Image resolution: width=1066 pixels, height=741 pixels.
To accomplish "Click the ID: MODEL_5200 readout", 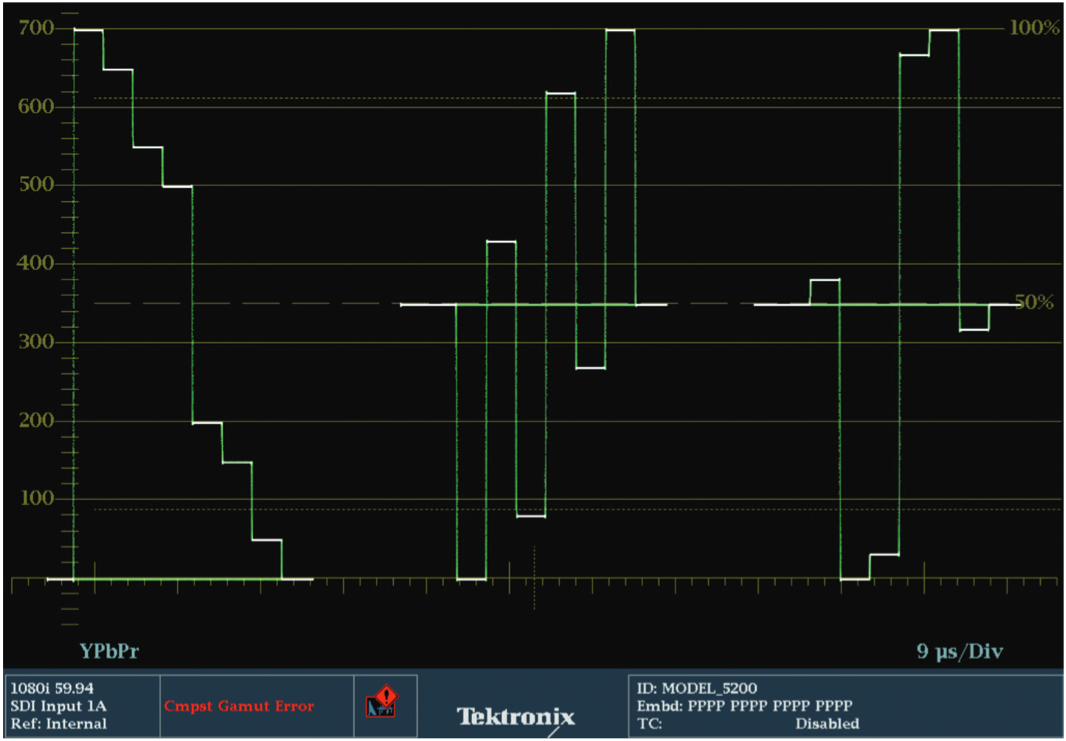I will click(697, 689).
